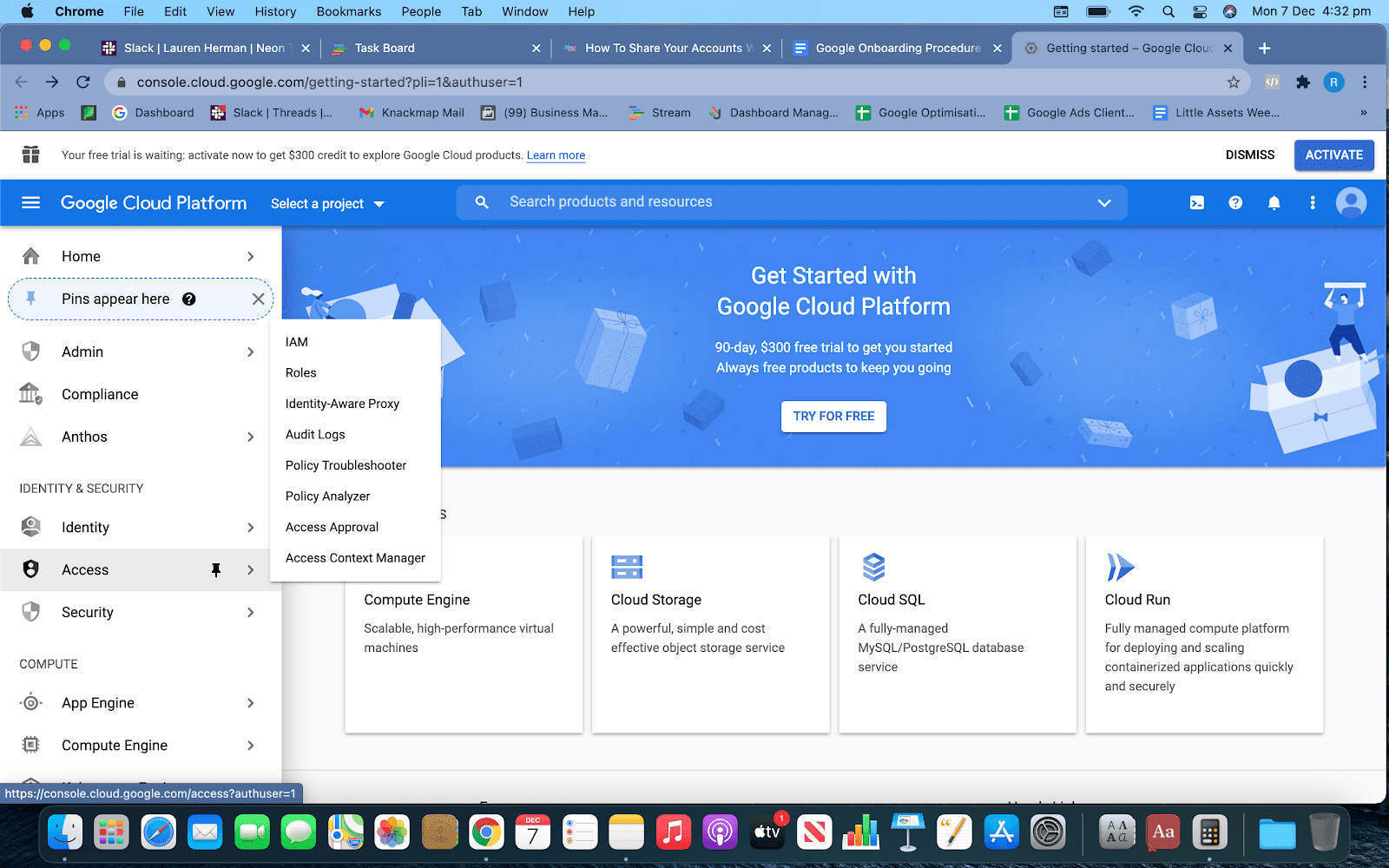Viewport: 1389px width, 868px height.
Task: Open the hamburger navigation menu
Action: [x=30, y=202]
